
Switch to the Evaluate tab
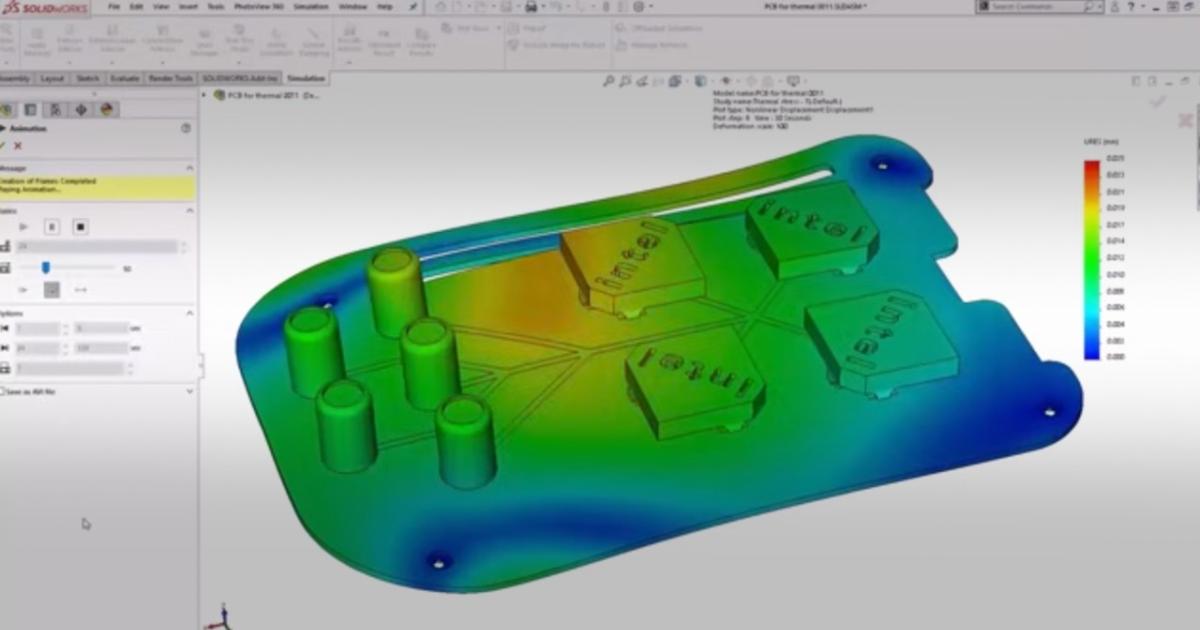point(125,78)
